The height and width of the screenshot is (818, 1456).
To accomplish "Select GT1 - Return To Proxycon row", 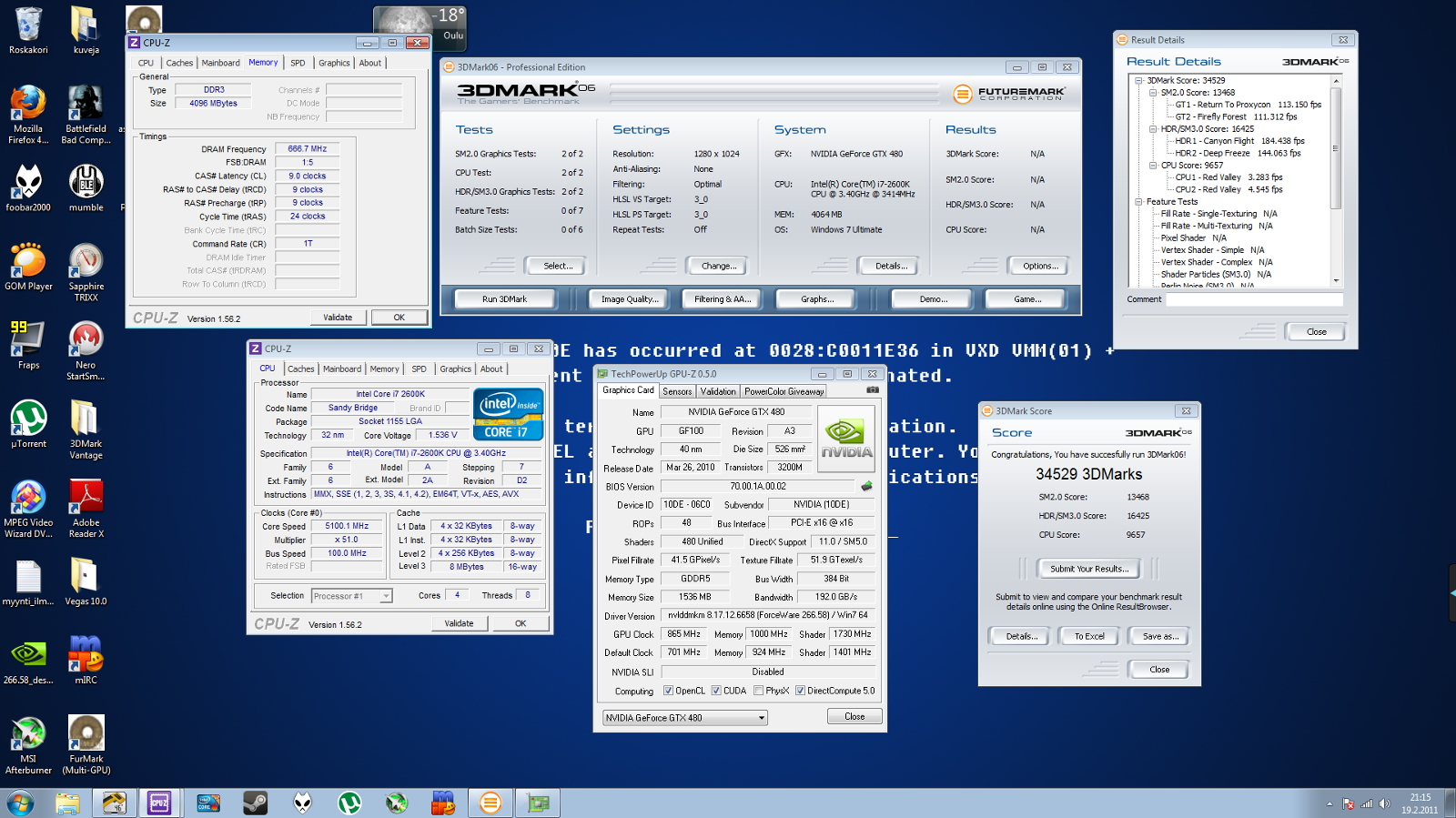I will tap(1248, 105).
